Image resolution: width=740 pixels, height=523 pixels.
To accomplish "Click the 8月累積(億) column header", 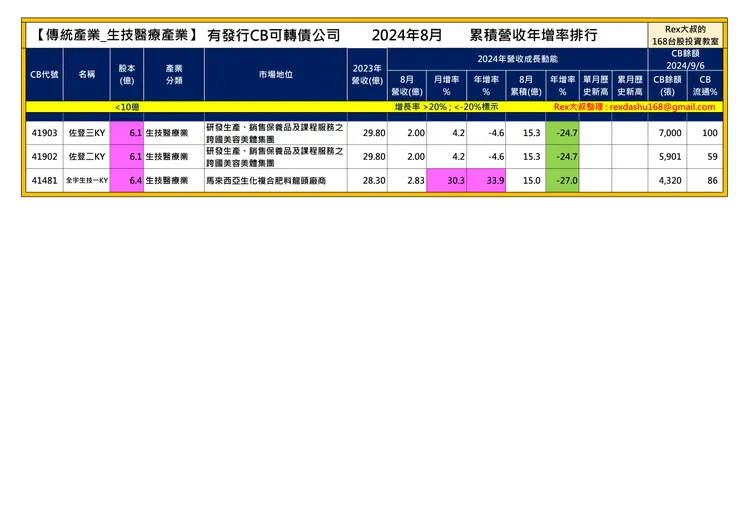I will (x=525, y=85).
